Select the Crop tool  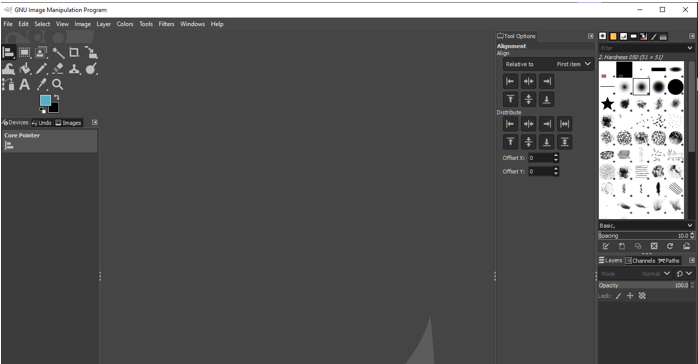74,53
